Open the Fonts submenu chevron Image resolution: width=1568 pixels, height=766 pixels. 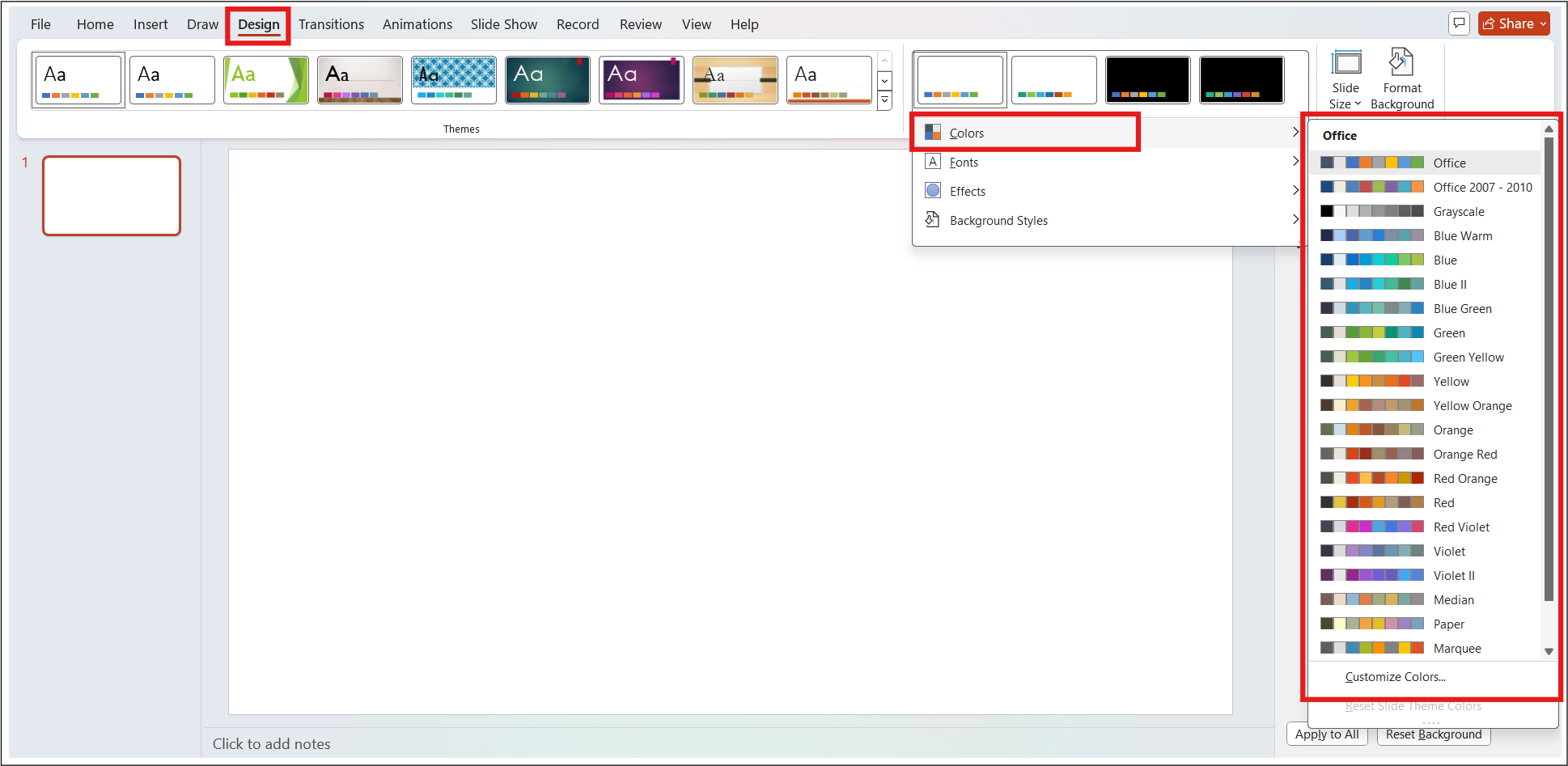click(x=1295, y=161)
